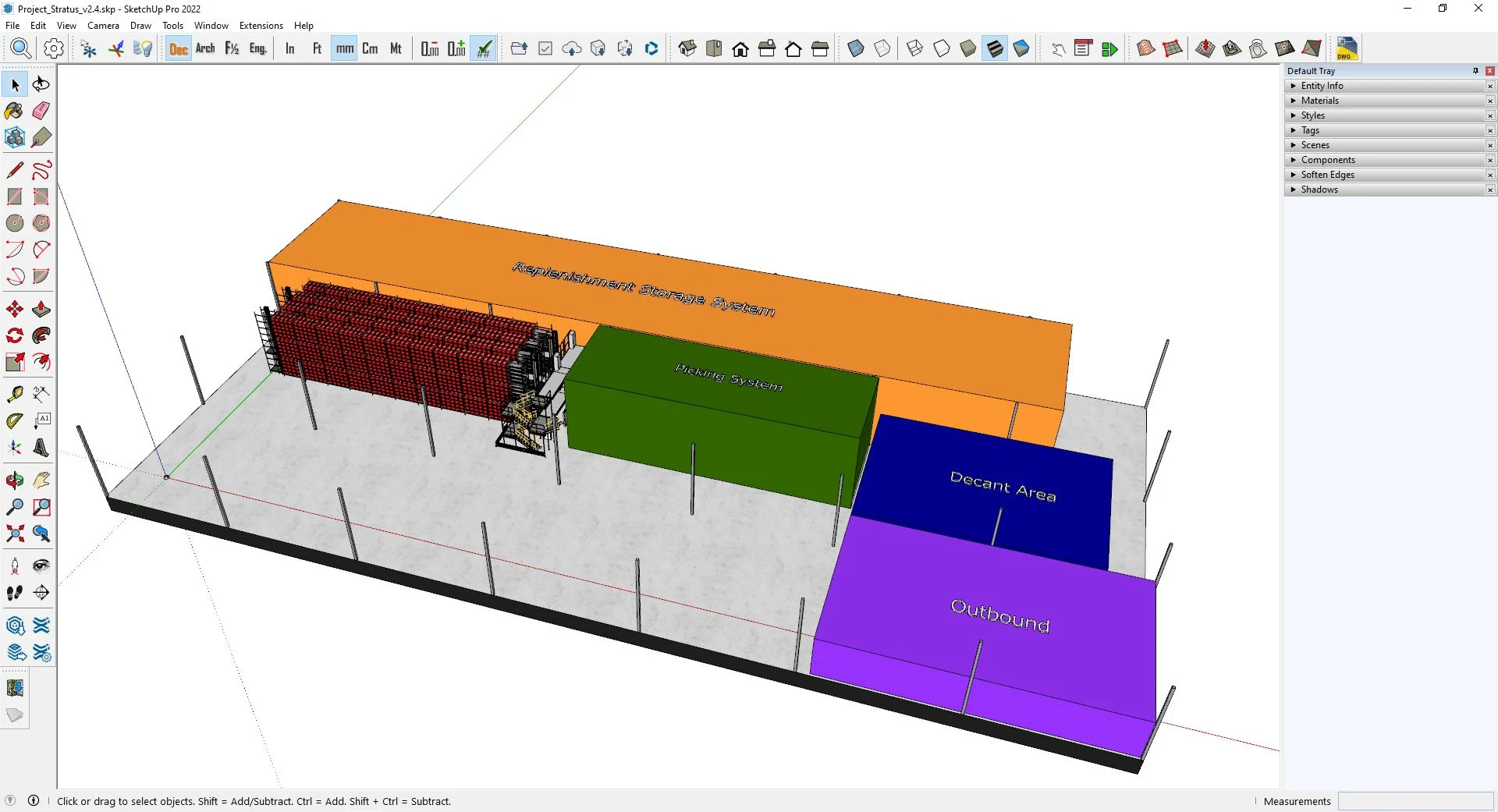Click the Zoom Extents tool
This screenshot has height=812, width=1498.
tap(15, 534)
